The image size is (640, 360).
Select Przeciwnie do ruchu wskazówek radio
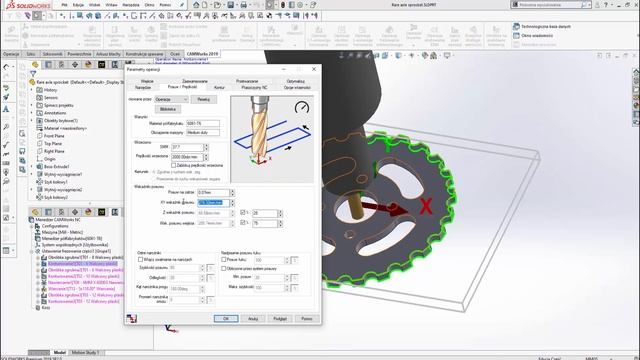click(x=154, y=179)
